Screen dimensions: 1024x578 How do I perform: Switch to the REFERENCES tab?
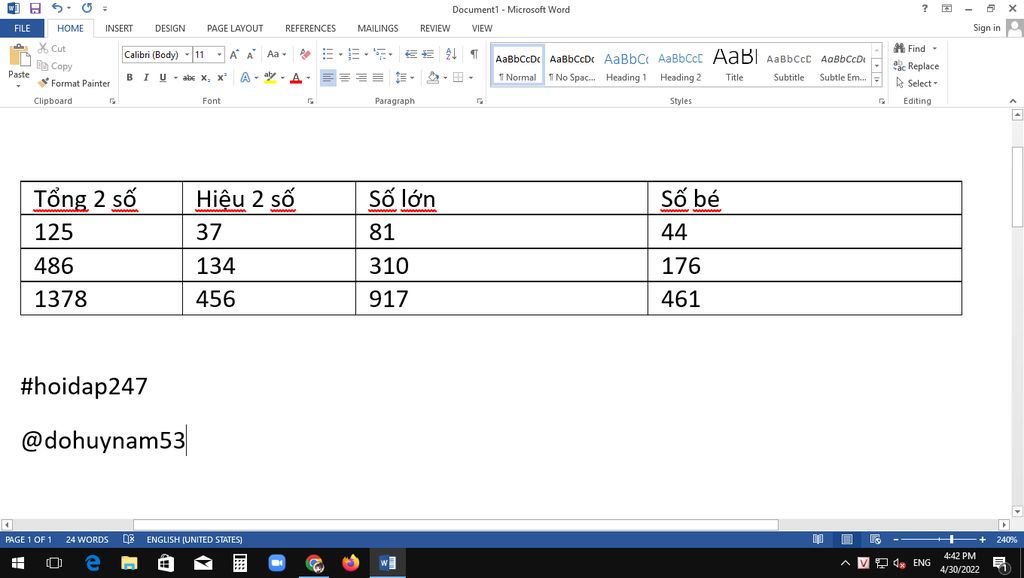(310, 28)
